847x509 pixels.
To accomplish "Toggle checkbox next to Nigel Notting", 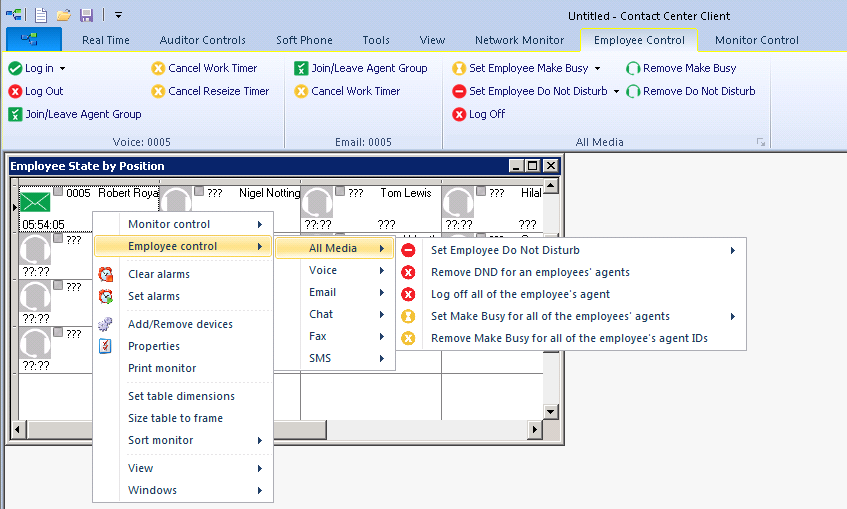I will pos(199,191).
